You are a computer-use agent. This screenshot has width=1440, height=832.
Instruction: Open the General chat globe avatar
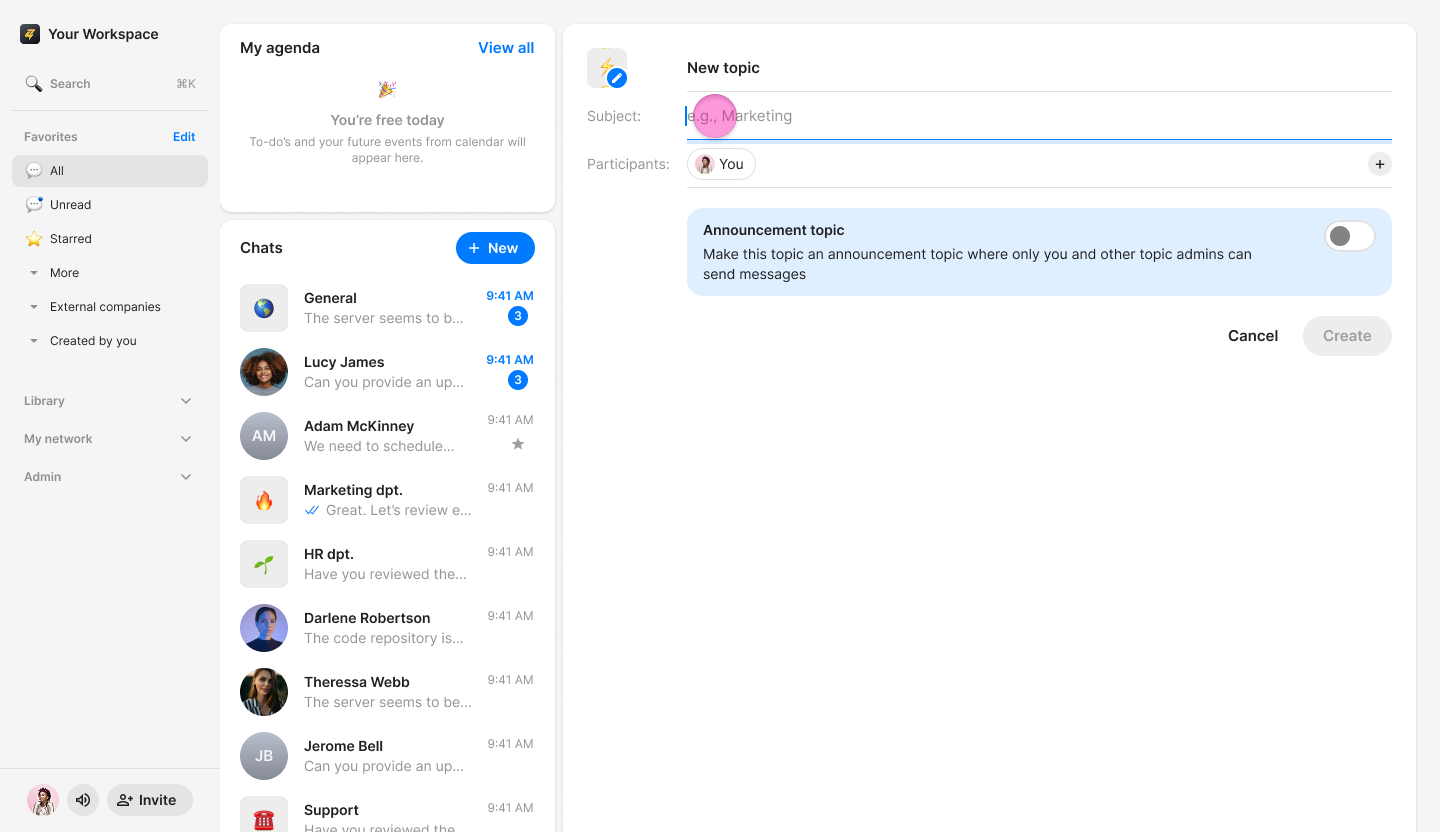coord(264,308)
